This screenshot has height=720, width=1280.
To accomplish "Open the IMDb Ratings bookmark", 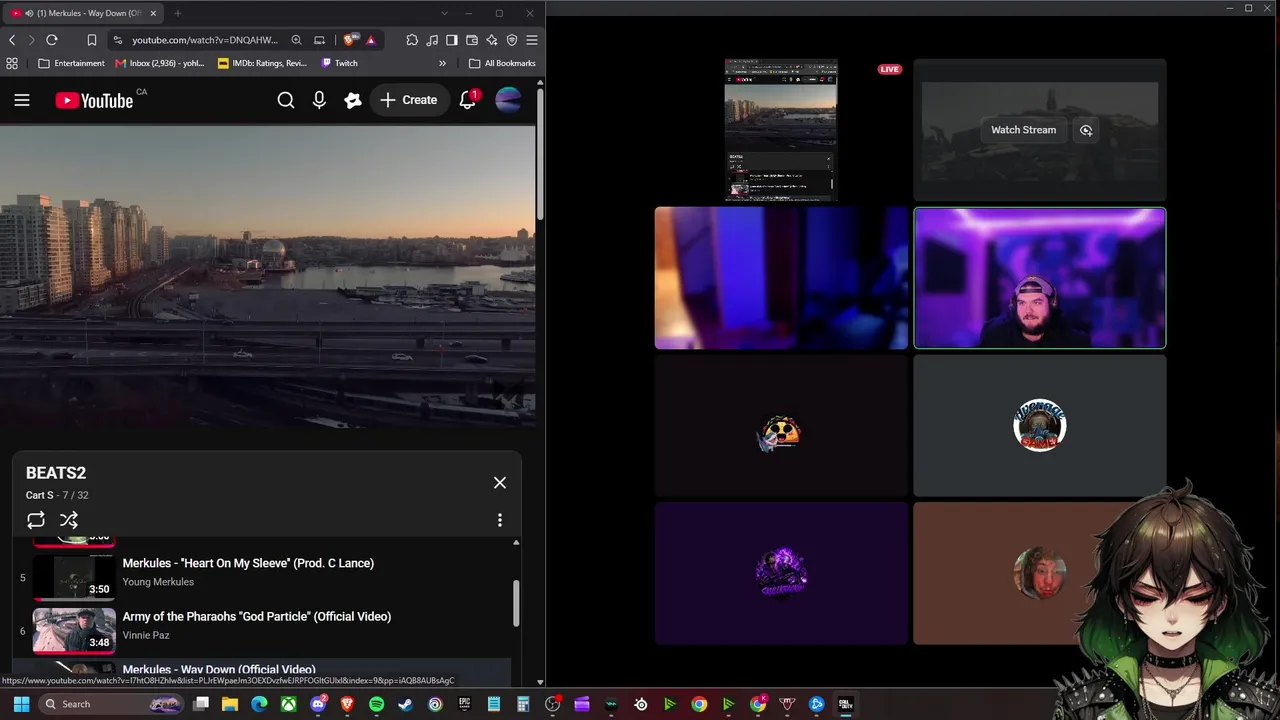I will coord(263,63).
